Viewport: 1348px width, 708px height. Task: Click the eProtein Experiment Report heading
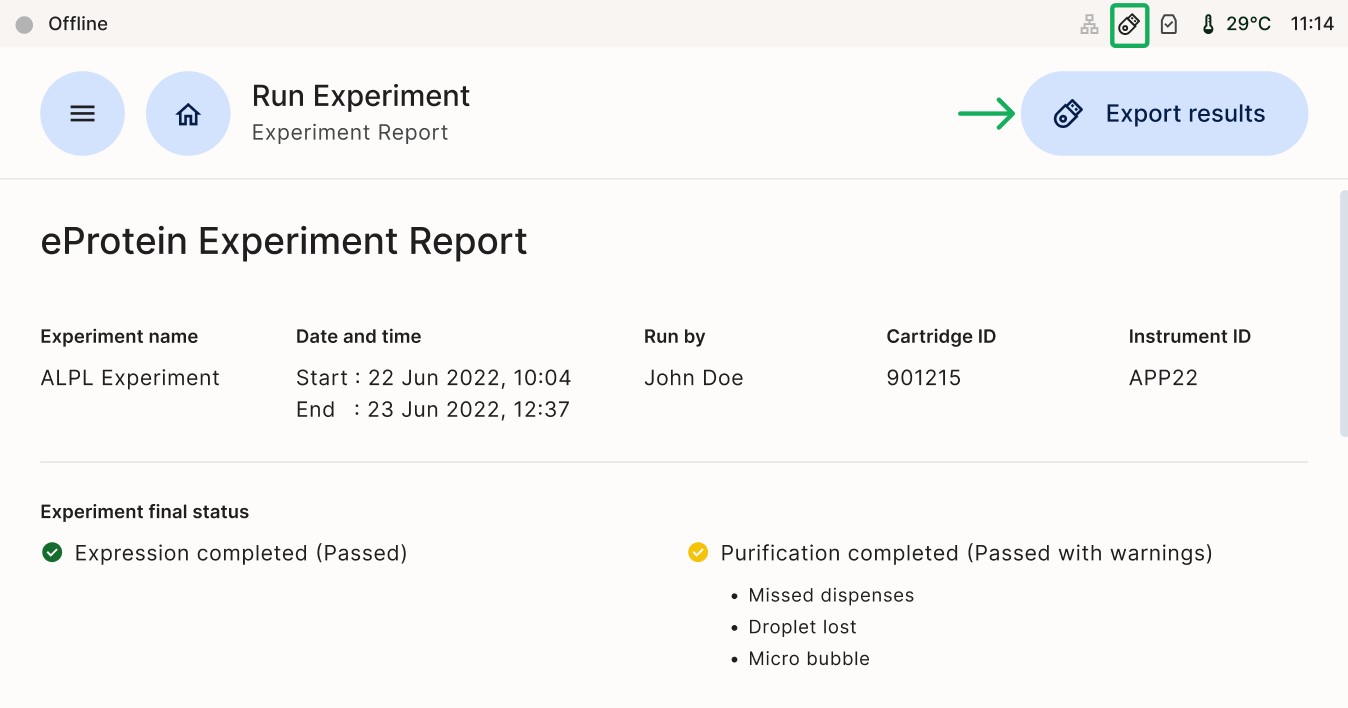[x=284, y=242]
